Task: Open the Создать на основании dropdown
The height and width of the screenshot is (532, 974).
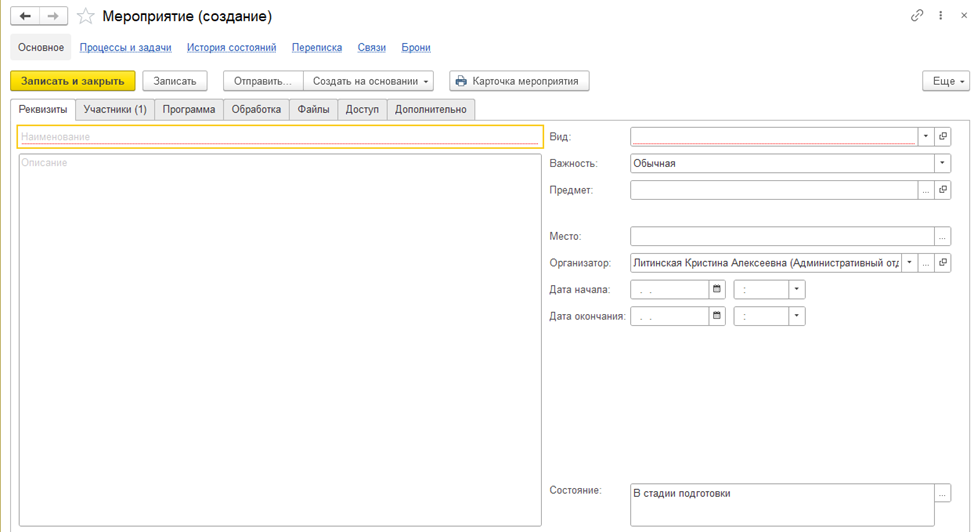Action: tap(370, 81)
